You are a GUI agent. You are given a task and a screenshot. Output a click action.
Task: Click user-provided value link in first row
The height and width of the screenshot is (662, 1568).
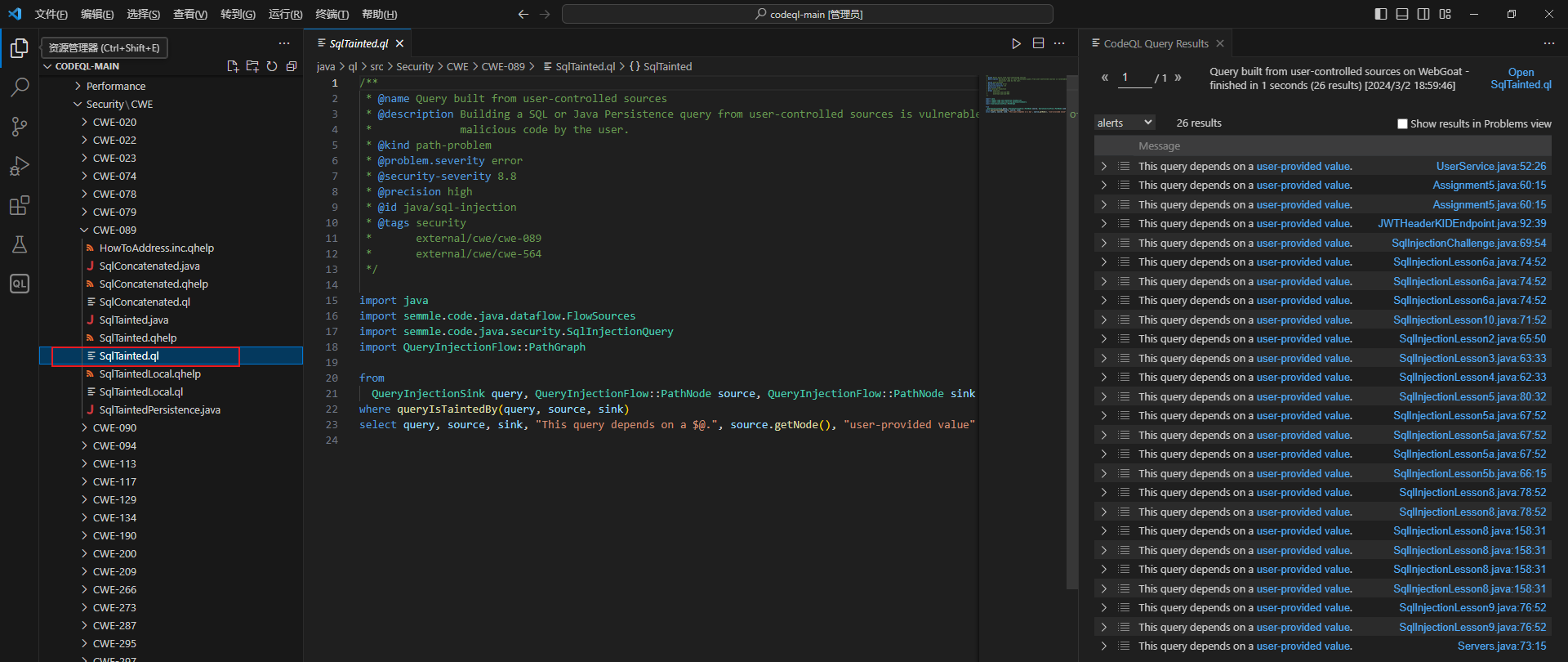[x=1303, y=166]
